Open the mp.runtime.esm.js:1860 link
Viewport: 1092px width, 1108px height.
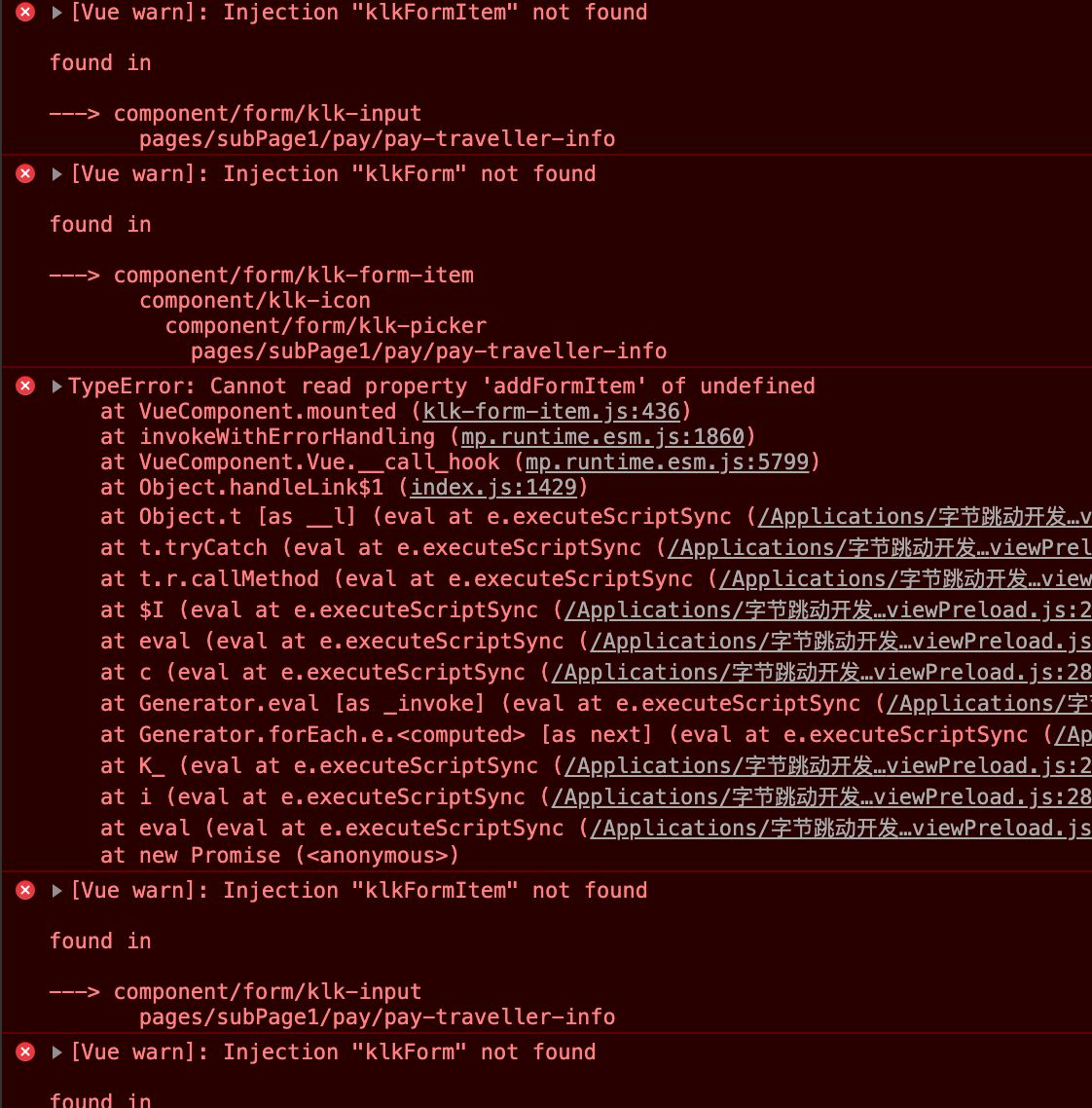(602, 437)
